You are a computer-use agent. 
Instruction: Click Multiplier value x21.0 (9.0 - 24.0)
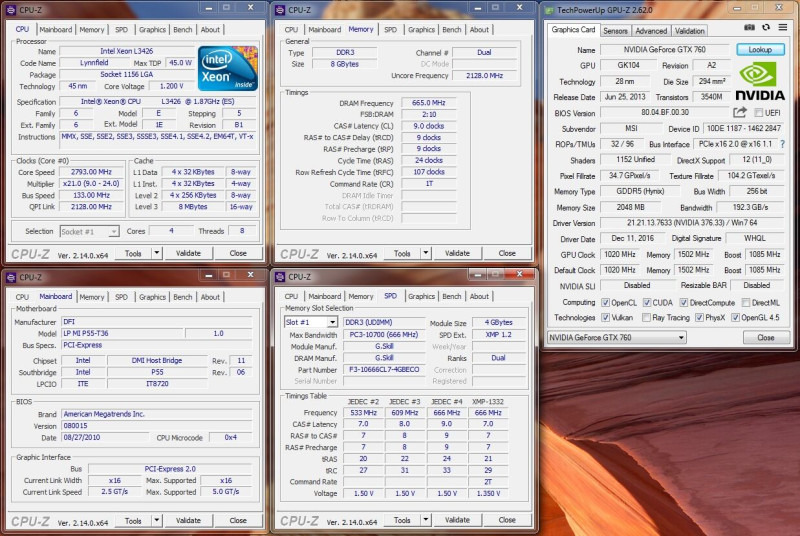tap(91, 184)
